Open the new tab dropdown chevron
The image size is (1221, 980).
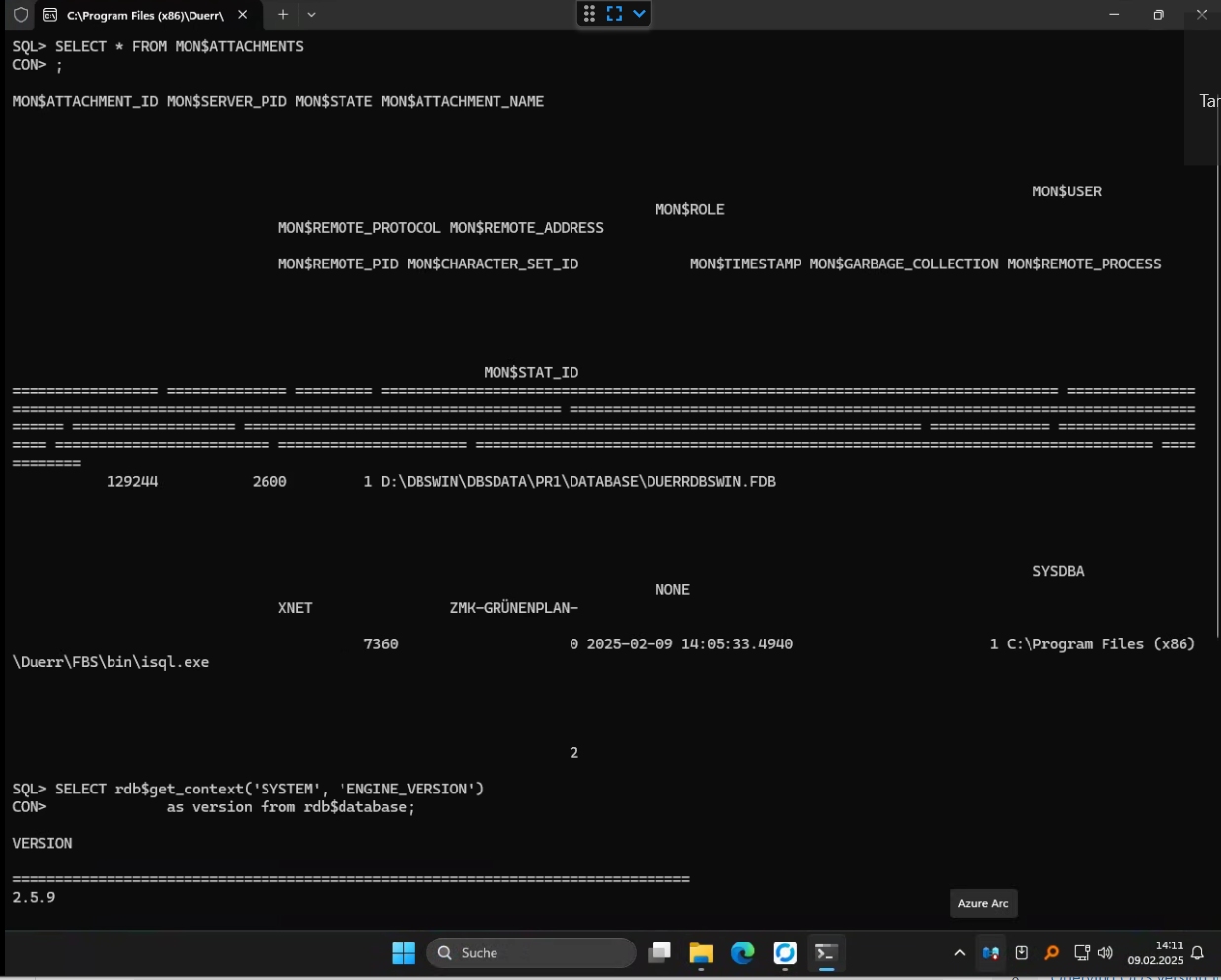309,15
